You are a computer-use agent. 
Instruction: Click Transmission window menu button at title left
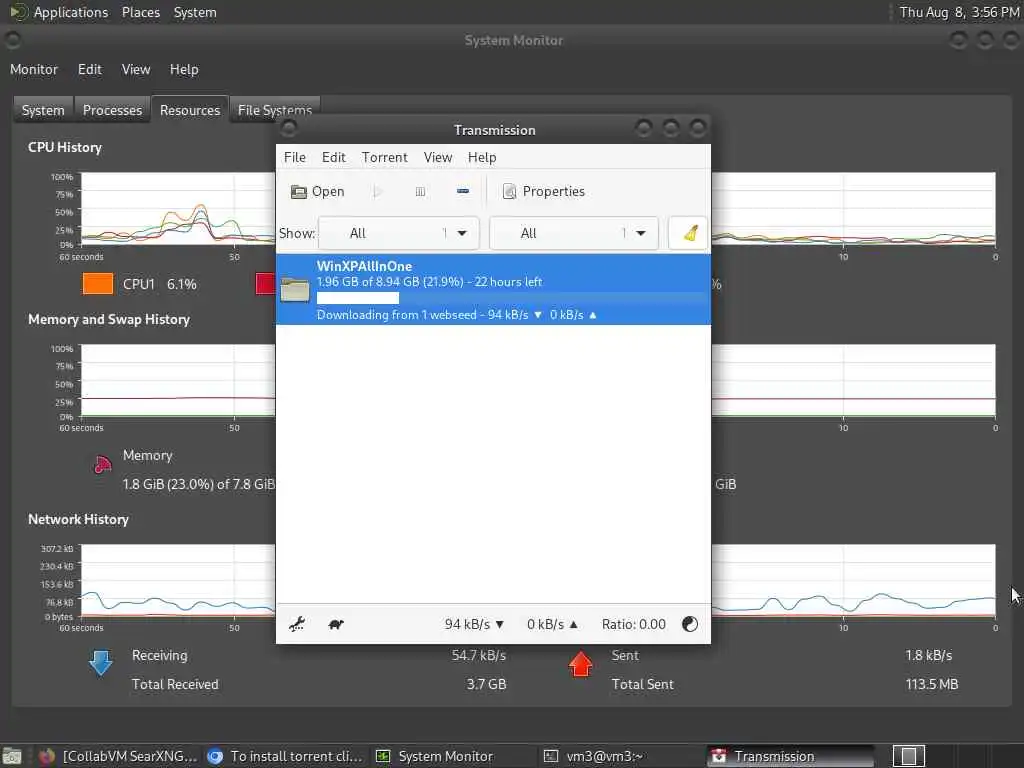coord(289,128)
